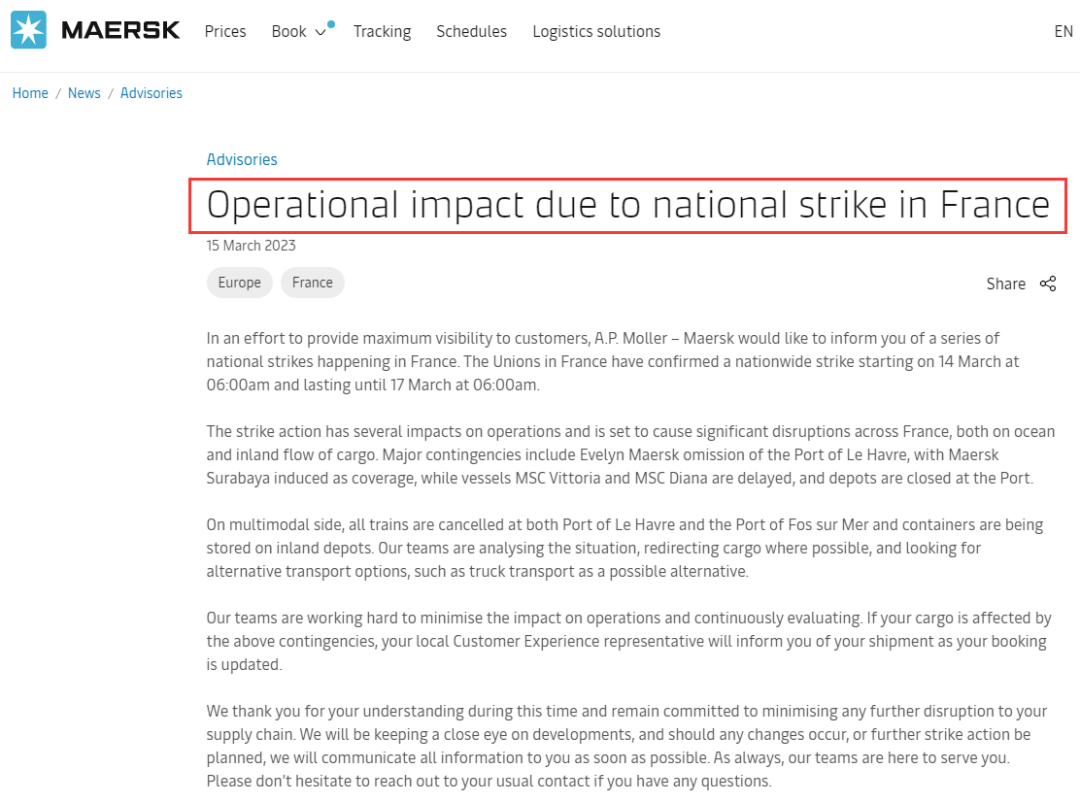Open the Schedules navigation link
1080x803 pixels.
click(x=471, y=32)
